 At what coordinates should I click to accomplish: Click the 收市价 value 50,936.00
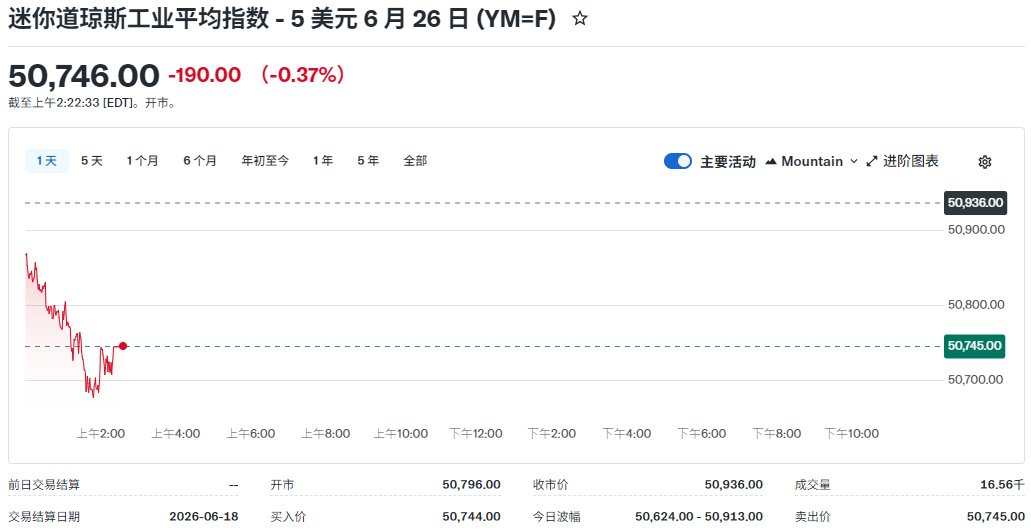pyautogui.click(x=734, y=485)
